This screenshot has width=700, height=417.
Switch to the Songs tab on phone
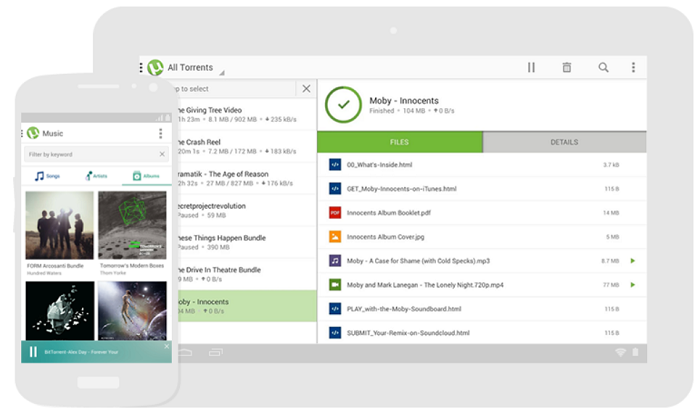tap(47, 176)
